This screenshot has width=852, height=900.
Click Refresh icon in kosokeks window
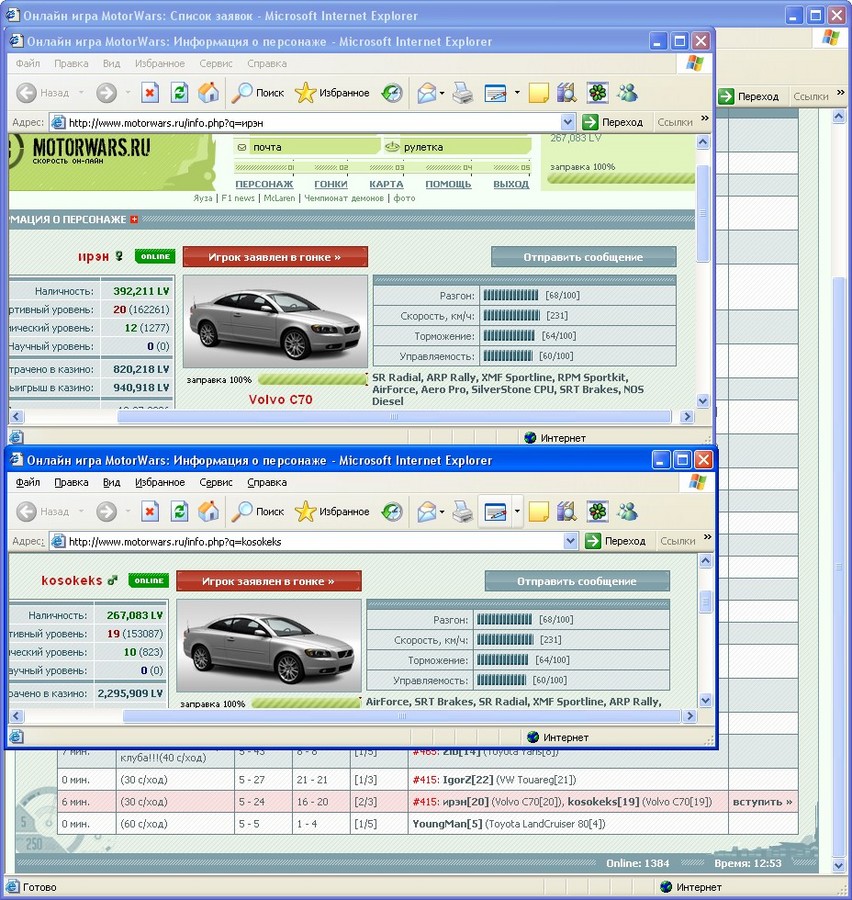click(x=180, y=511)
